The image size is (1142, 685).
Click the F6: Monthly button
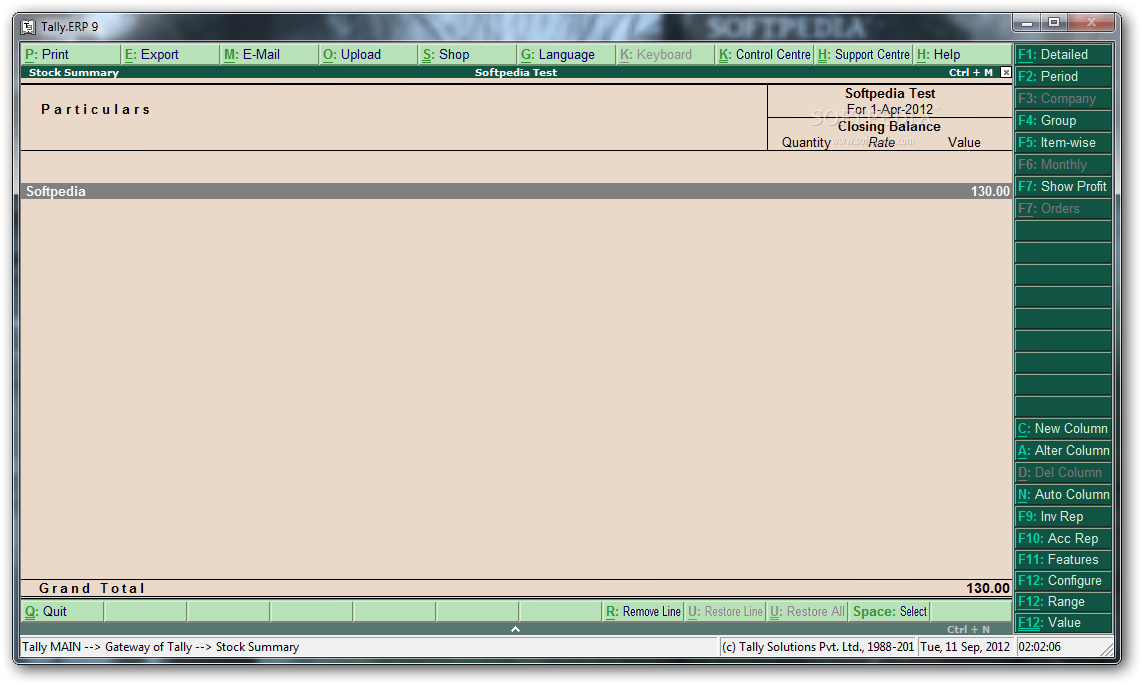click(1063, 165)
